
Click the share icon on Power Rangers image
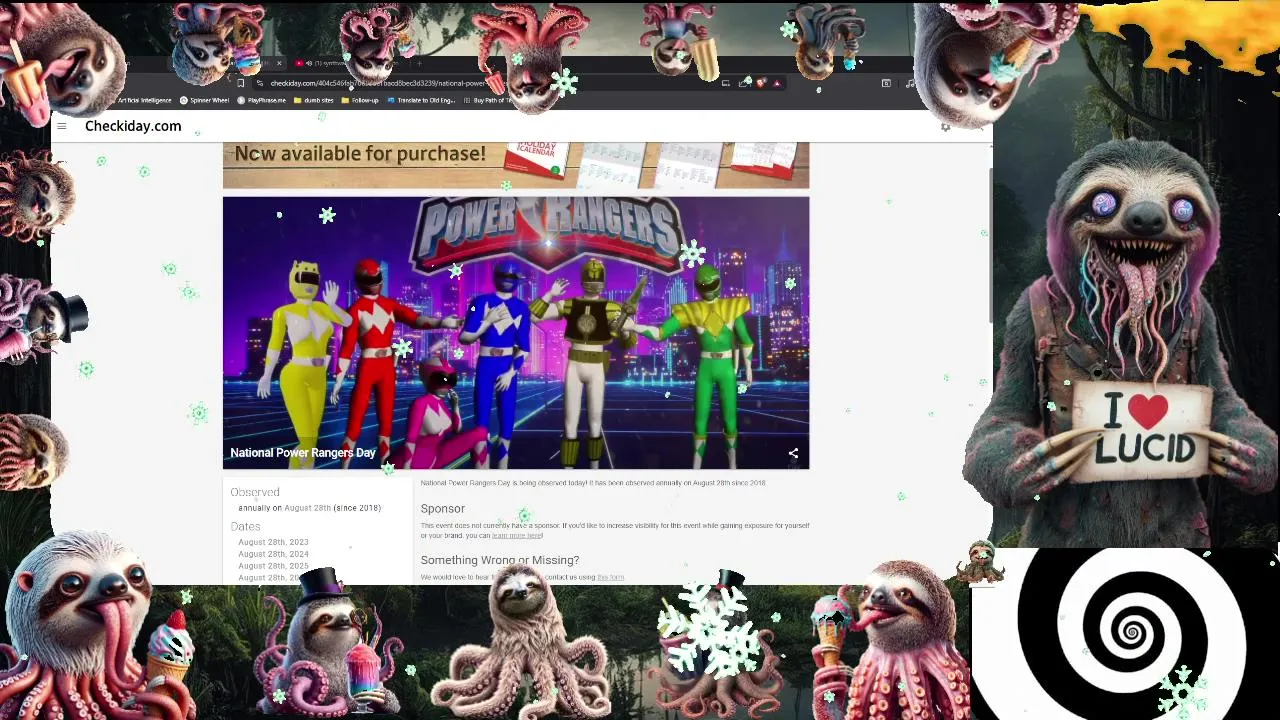coord(793,453)
